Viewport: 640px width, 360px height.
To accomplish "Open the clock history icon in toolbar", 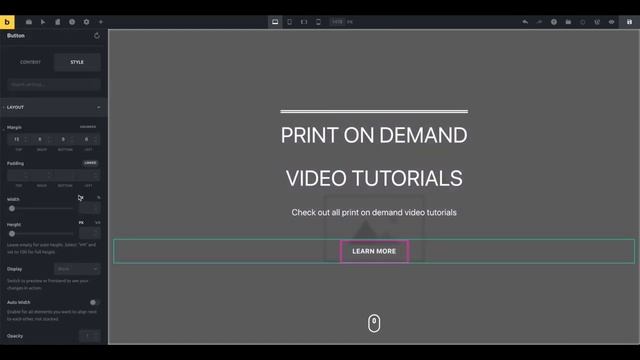I will click(72, 22).
